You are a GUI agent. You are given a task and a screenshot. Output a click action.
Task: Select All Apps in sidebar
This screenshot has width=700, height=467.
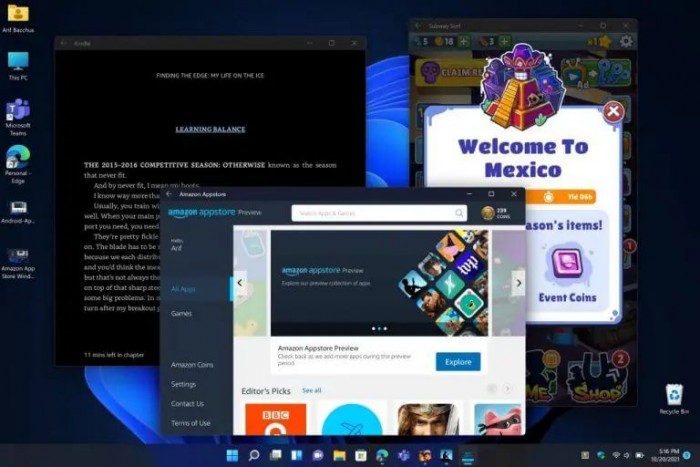tap(183, 289)
